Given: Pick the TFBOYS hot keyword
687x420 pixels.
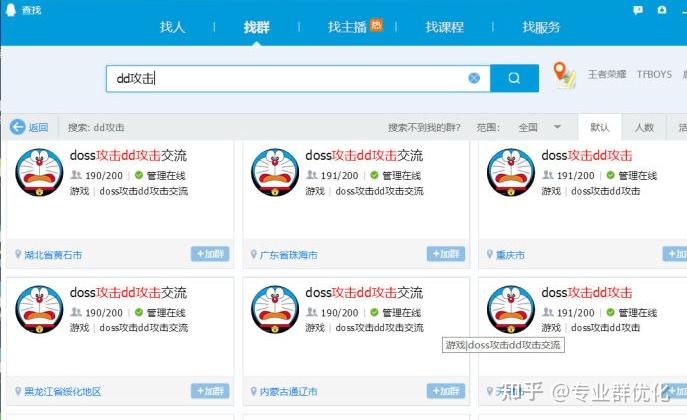Looking at the screenshot, I should [654, 74].
